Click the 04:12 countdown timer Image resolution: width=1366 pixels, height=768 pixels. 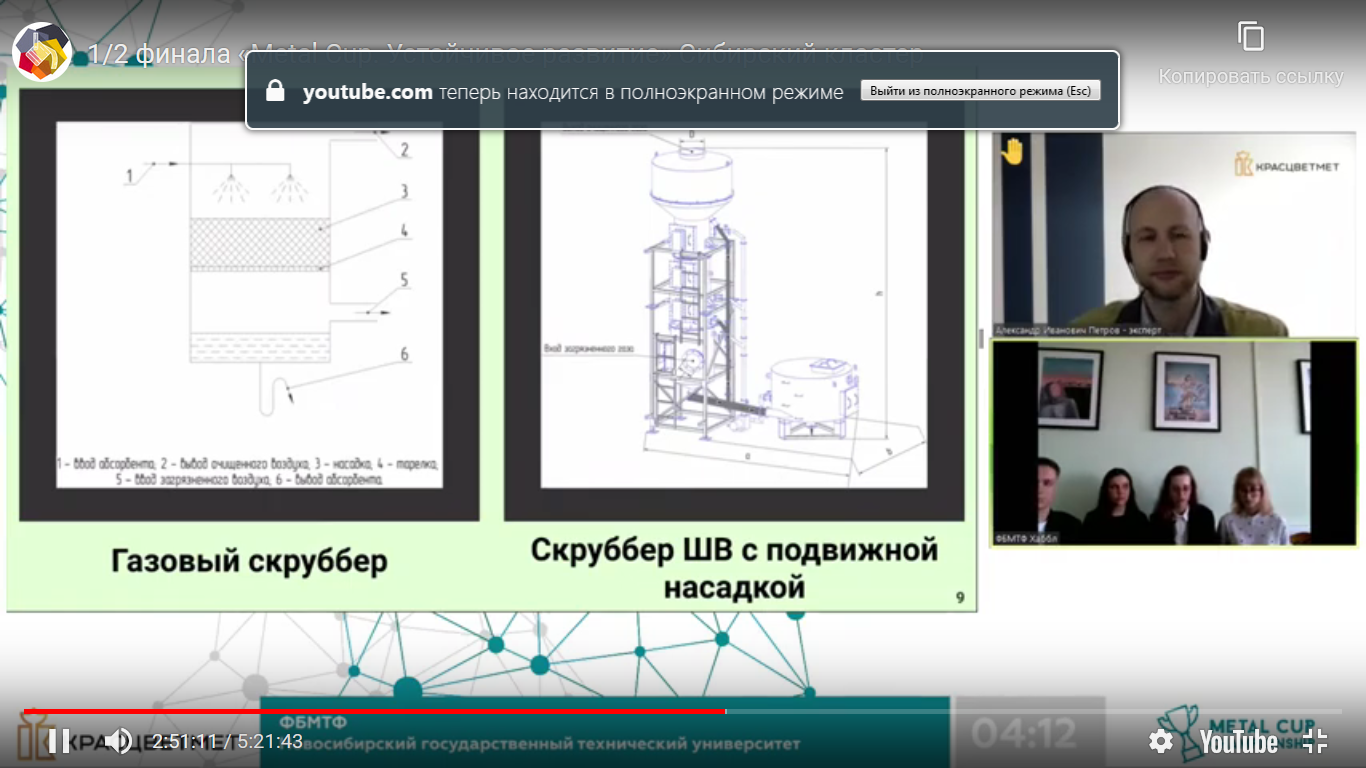click(x=1025, y=734)
